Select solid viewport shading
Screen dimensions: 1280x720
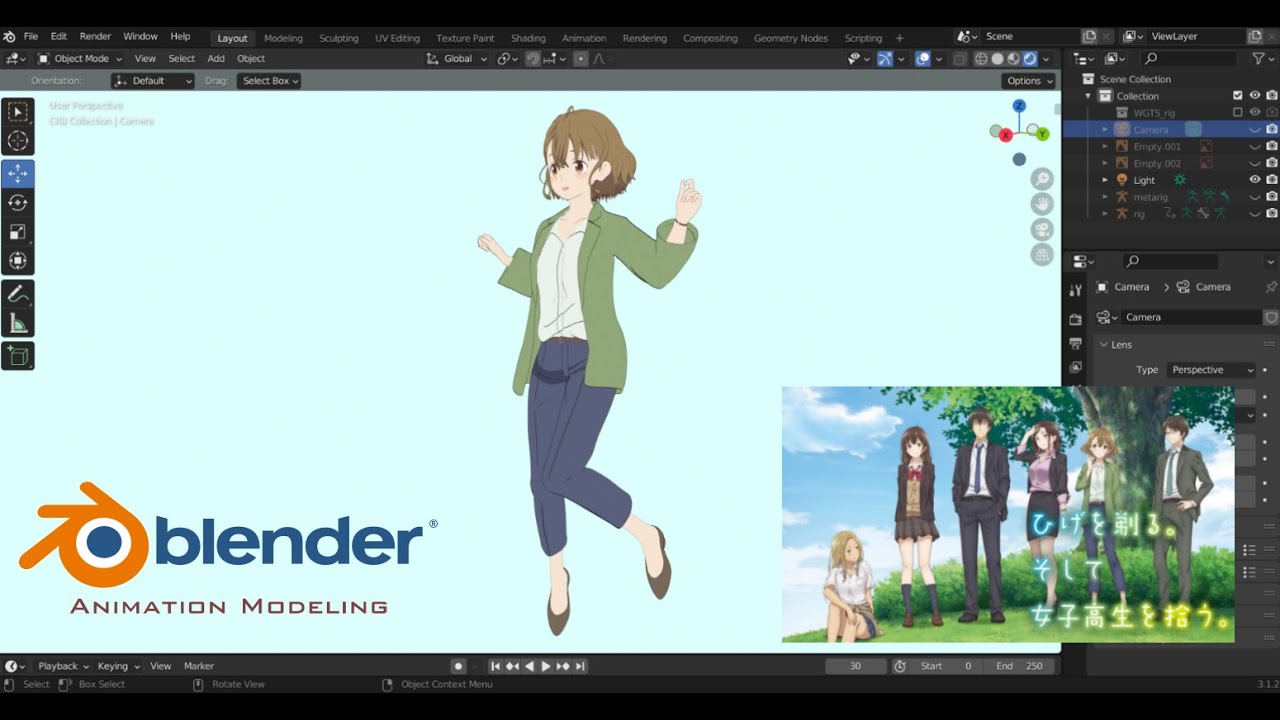click(x=997, y=59)
